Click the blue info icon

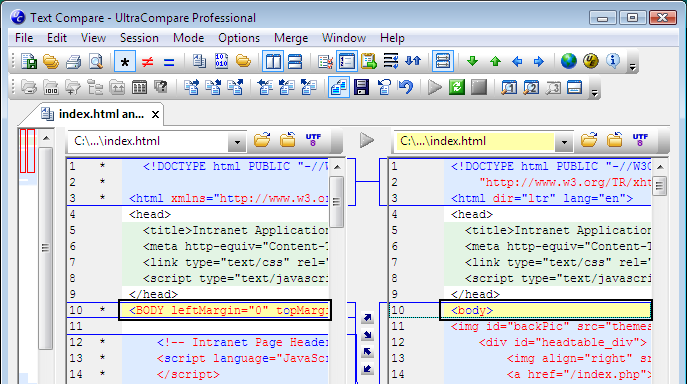(x=613, y=61)
